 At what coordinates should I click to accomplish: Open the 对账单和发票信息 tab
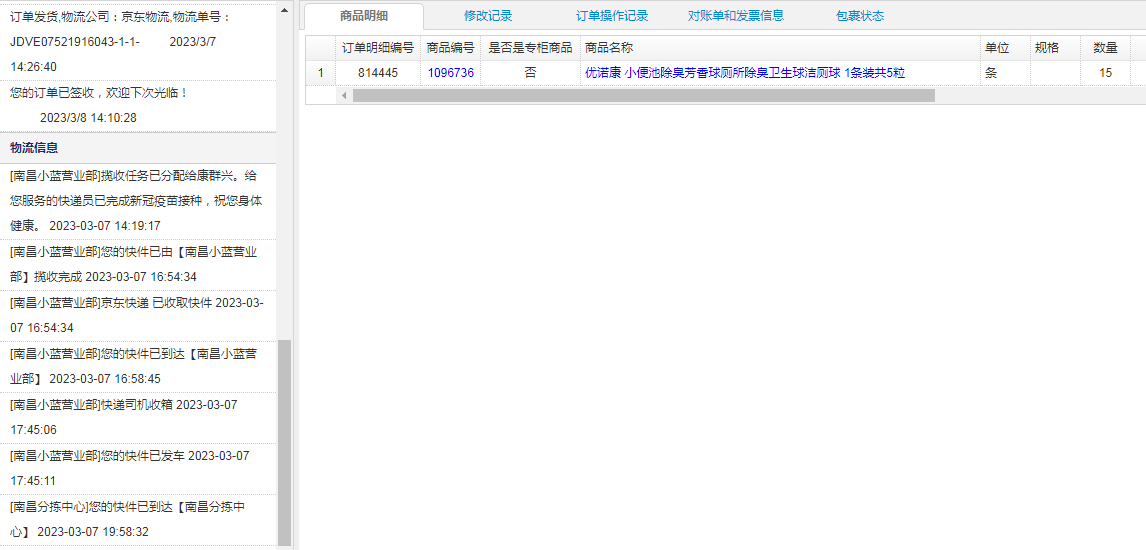[736, 16]
